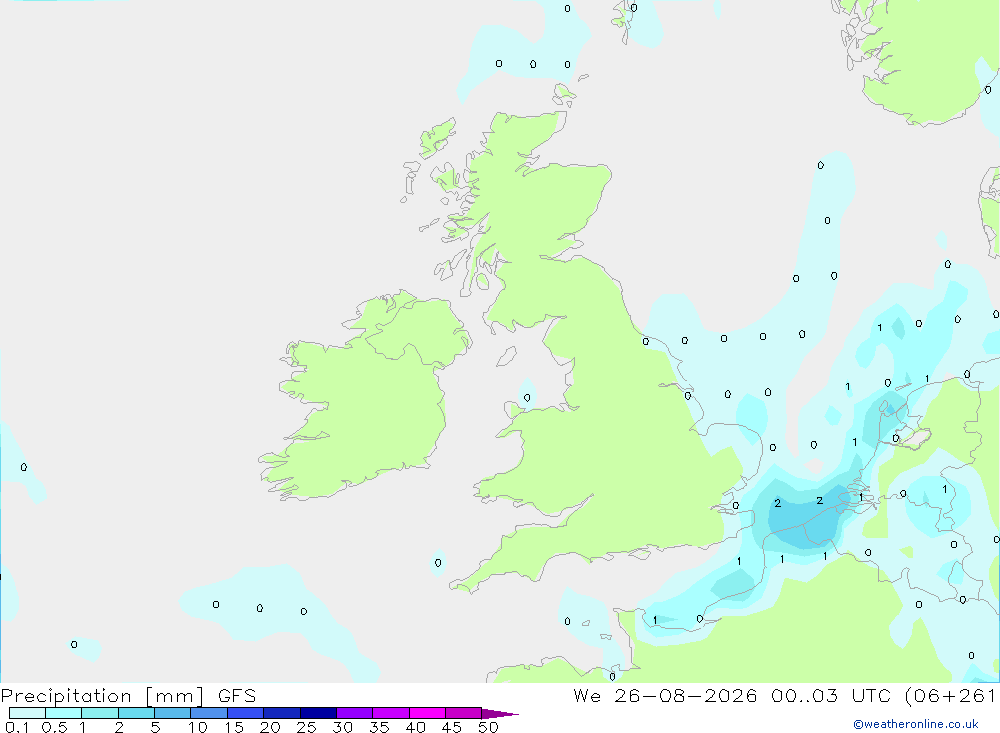This screenshot has width=1000, height=733.
Task: Select the 20–25 mm legend color swatch
Action: (282, 713)
